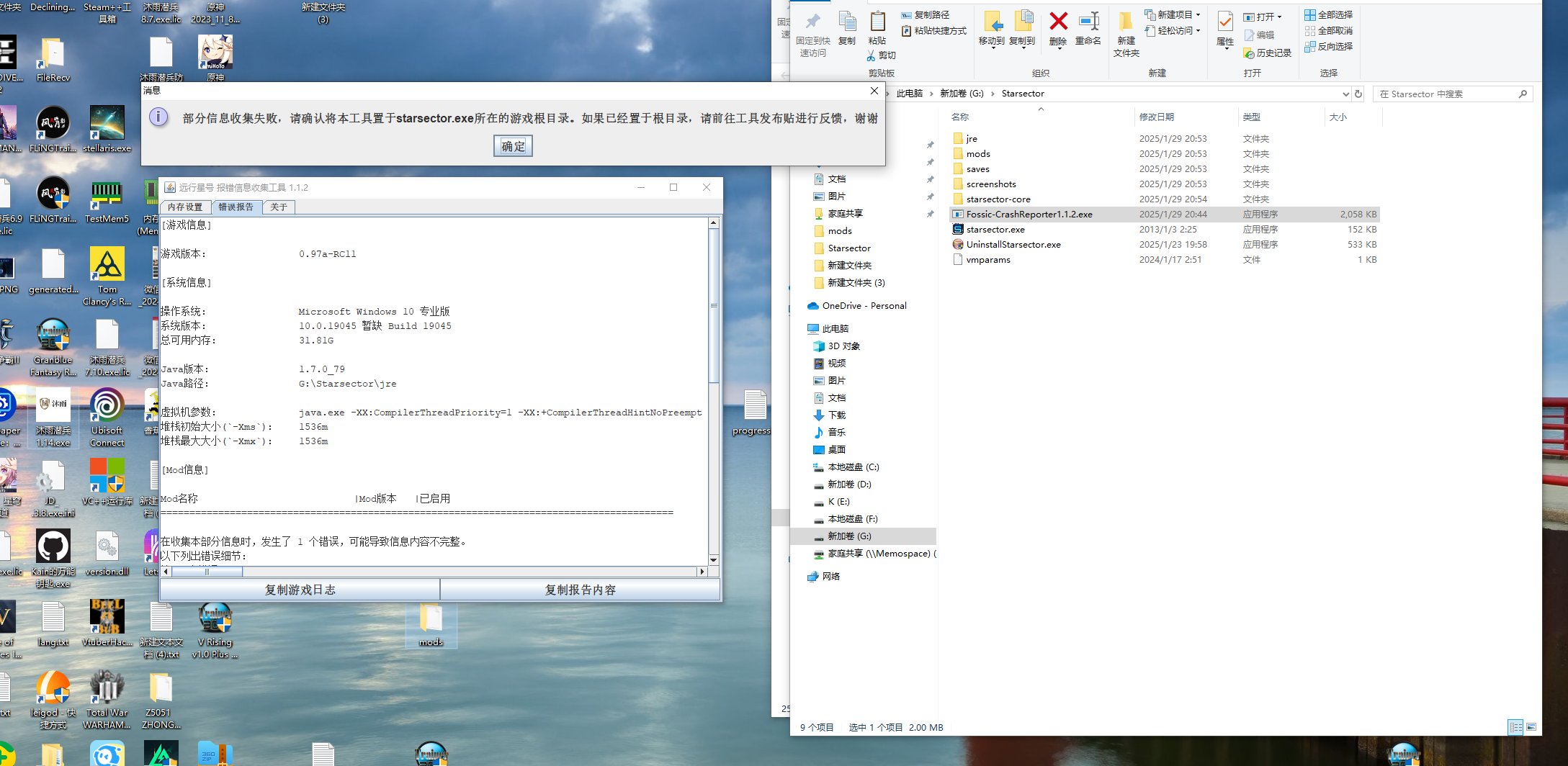Open the address bar history dropdown arrow
Screen dimensions: 1568x766
click(x=1345, y=94)
